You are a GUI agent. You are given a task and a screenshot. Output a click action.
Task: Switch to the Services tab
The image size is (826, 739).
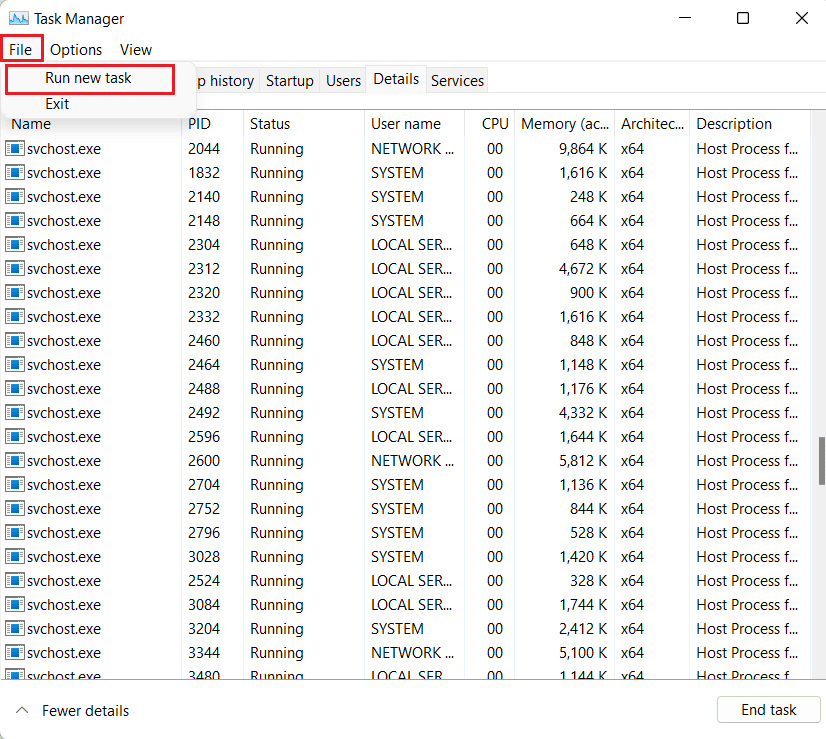457,81
